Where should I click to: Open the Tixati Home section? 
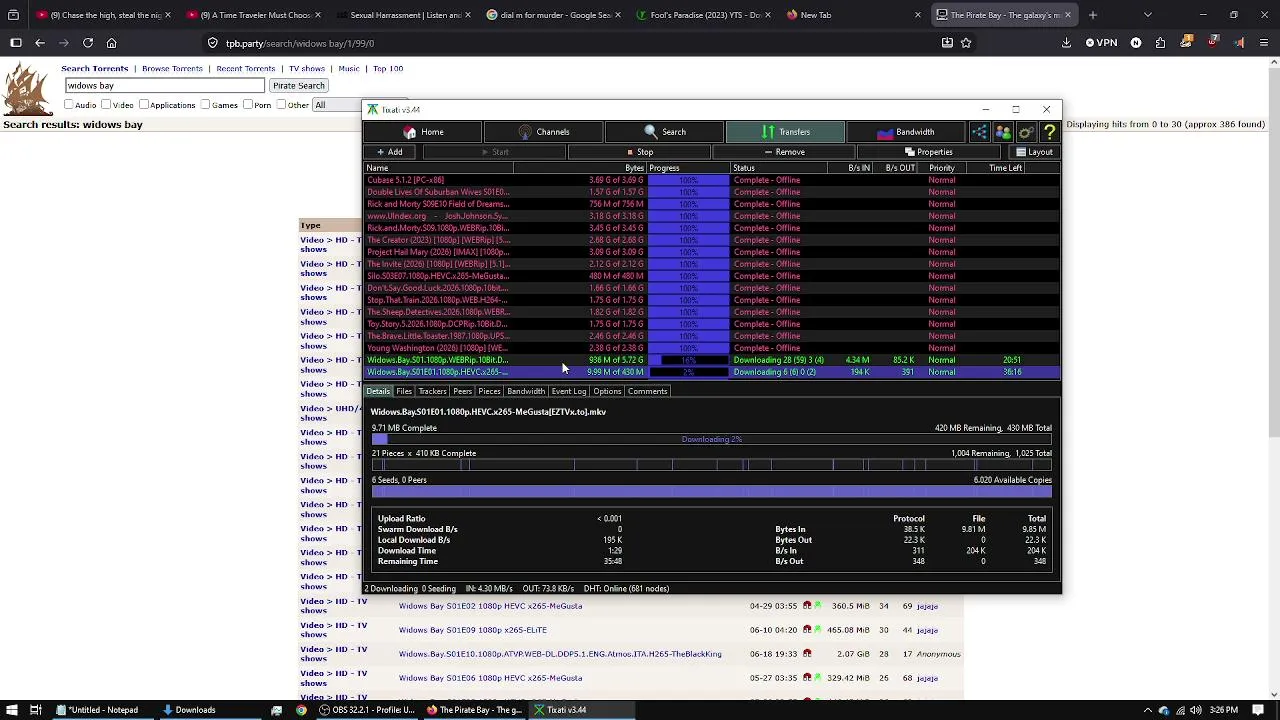coord(423,132)
